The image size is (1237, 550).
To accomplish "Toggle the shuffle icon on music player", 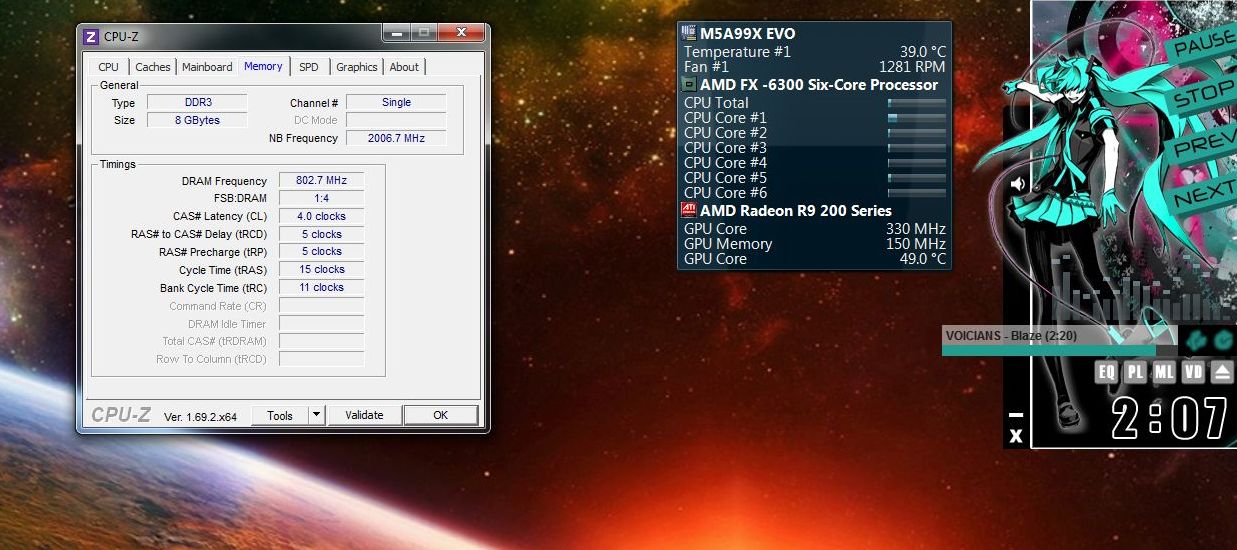I will pos(1196,341).
